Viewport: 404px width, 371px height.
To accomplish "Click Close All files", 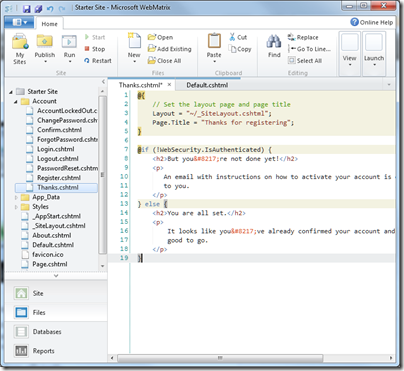I will click(x=164, y=61).
